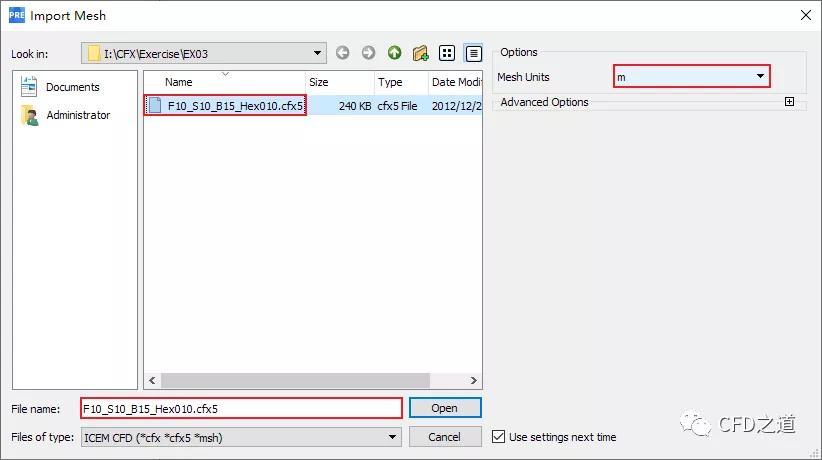Click the 2012/12/2 date cell
Image resolution: width=822 pixels, height=460 pixels.
click(456, 106)
